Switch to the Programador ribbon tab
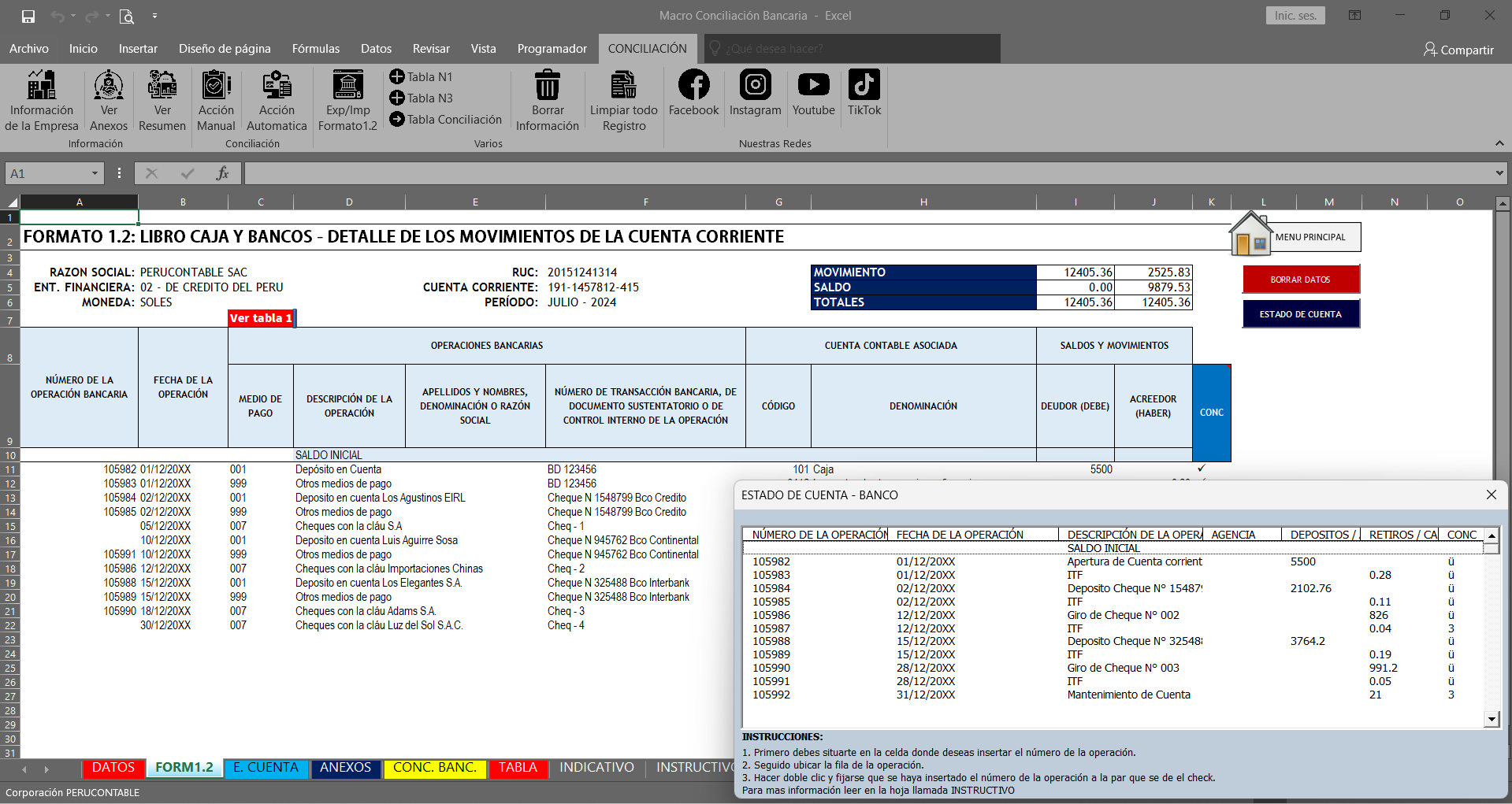This screenshot has height=804, width=1512. (x=552, y=49)
